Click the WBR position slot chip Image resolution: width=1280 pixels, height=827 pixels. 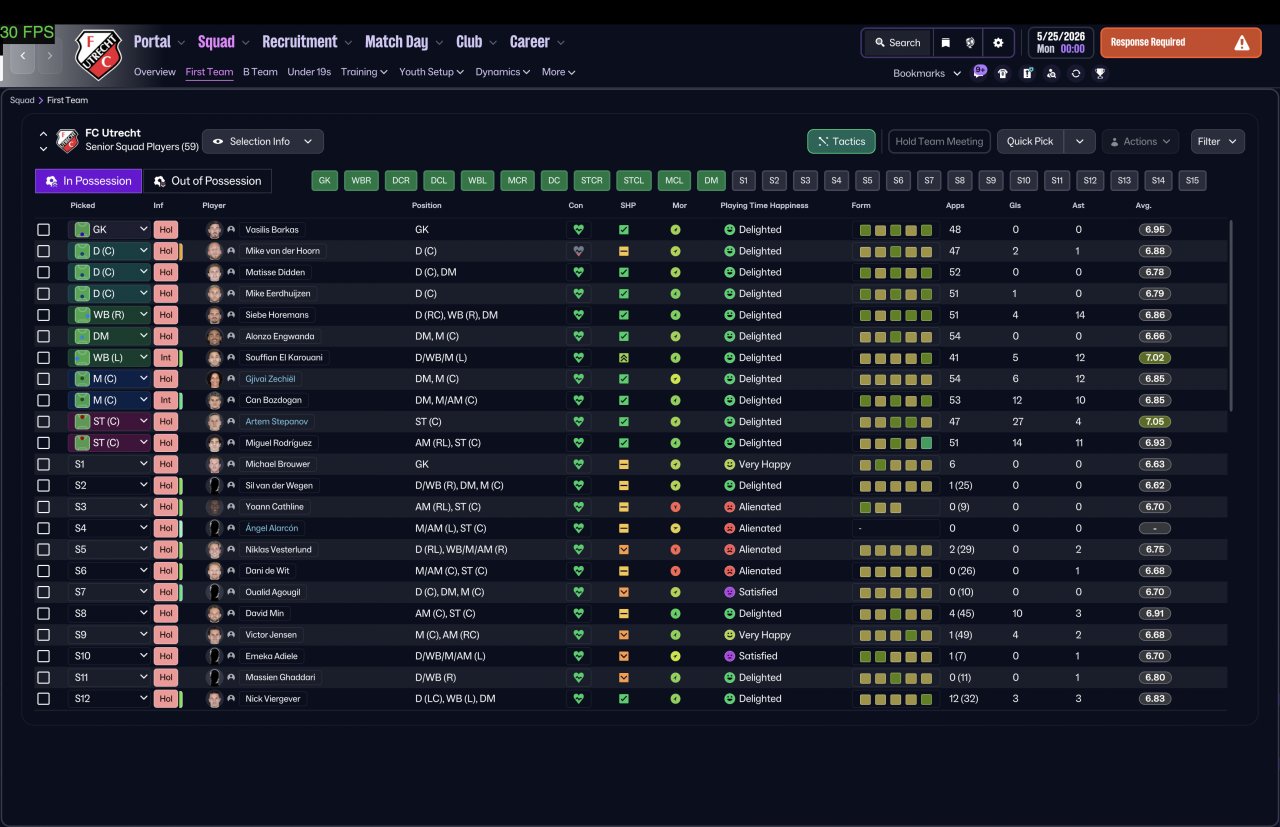(361, 181)
